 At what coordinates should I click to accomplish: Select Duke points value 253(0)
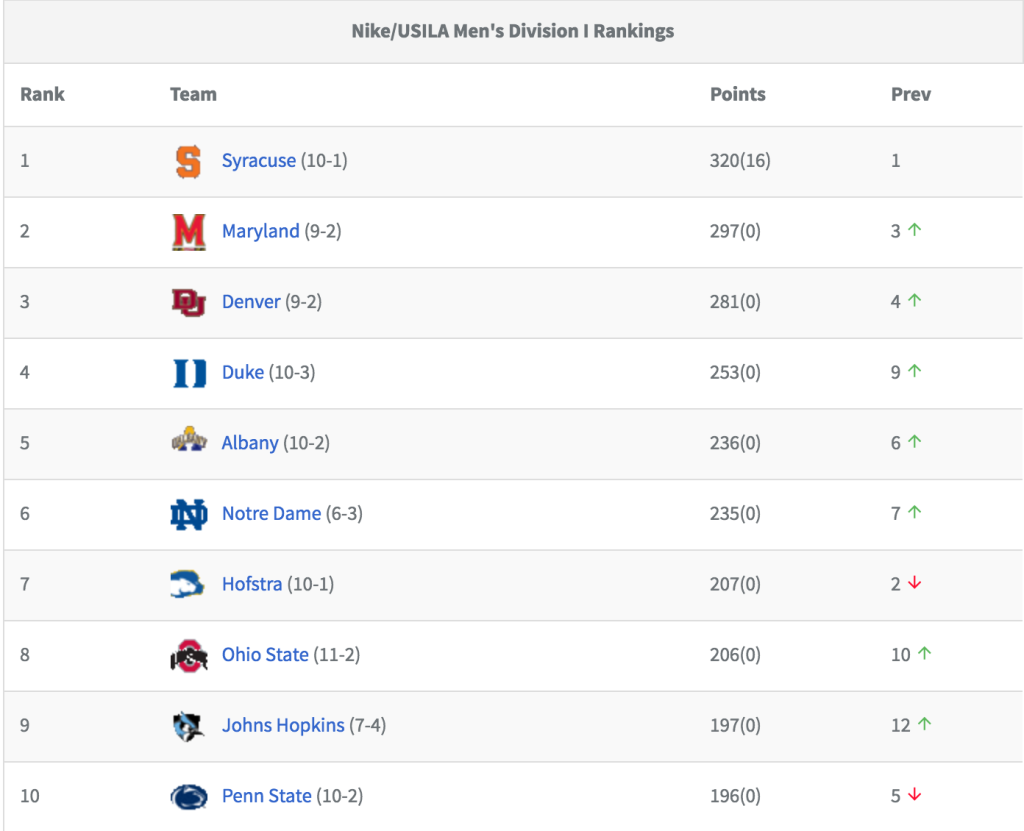pyautogui.click(x=735, y=372)
